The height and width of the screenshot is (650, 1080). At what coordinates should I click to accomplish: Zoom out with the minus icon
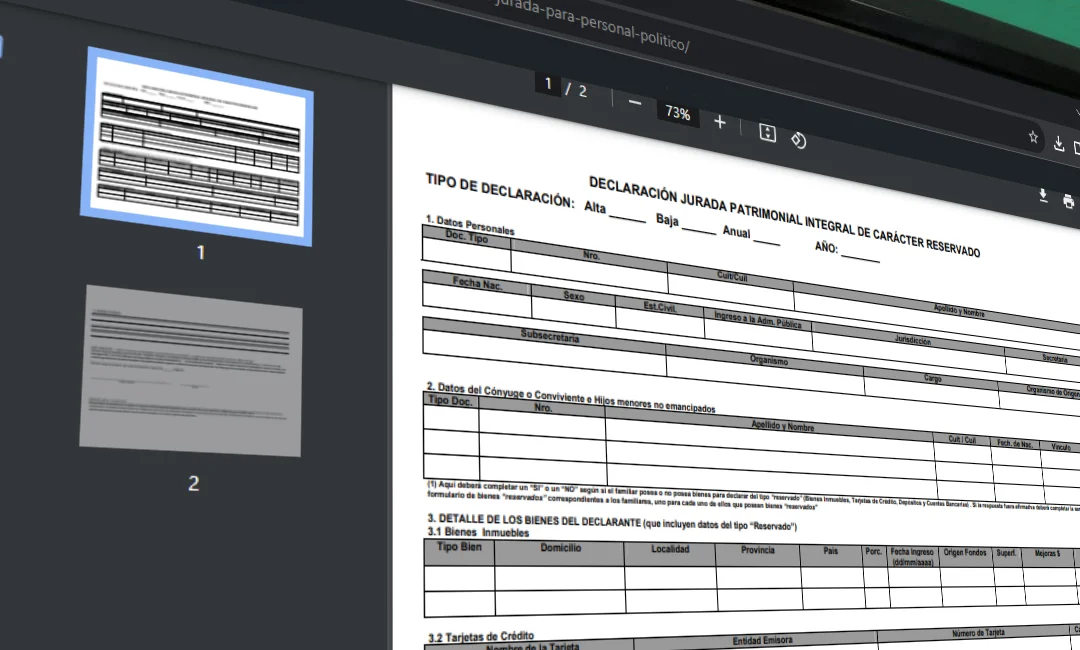pyautogui.click(x=635, y=103)
